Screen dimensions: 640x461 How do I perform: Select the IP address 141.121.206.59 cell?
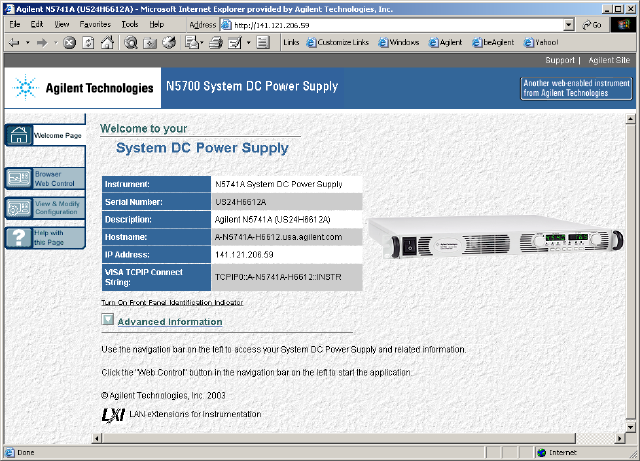287,255
